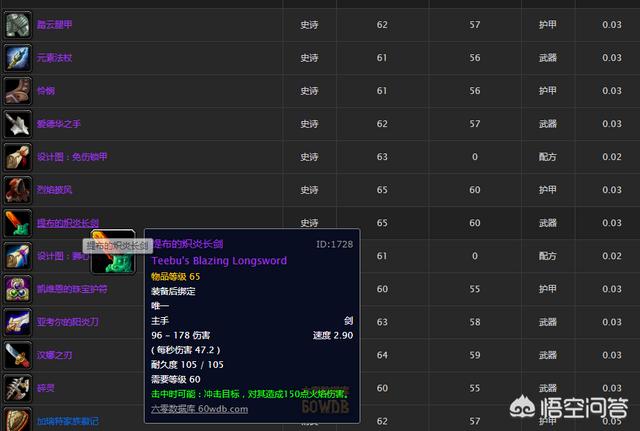Click the brown leather boots icon
Viewport: 640px width, 431px height.
(x=18, y=91)
